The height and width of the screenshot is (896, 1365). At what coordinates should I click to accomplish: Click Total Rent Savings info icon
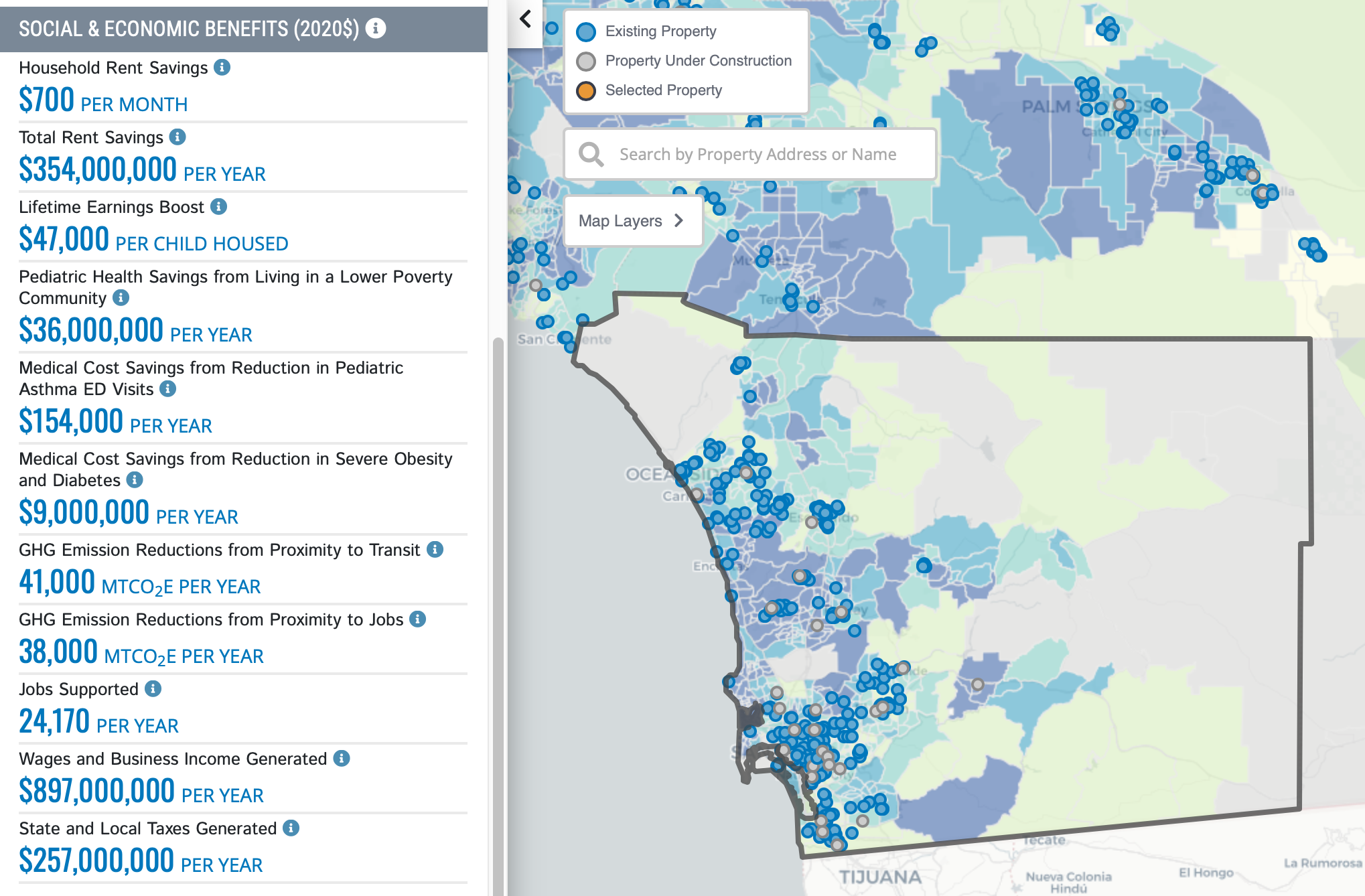click(177, 137)
